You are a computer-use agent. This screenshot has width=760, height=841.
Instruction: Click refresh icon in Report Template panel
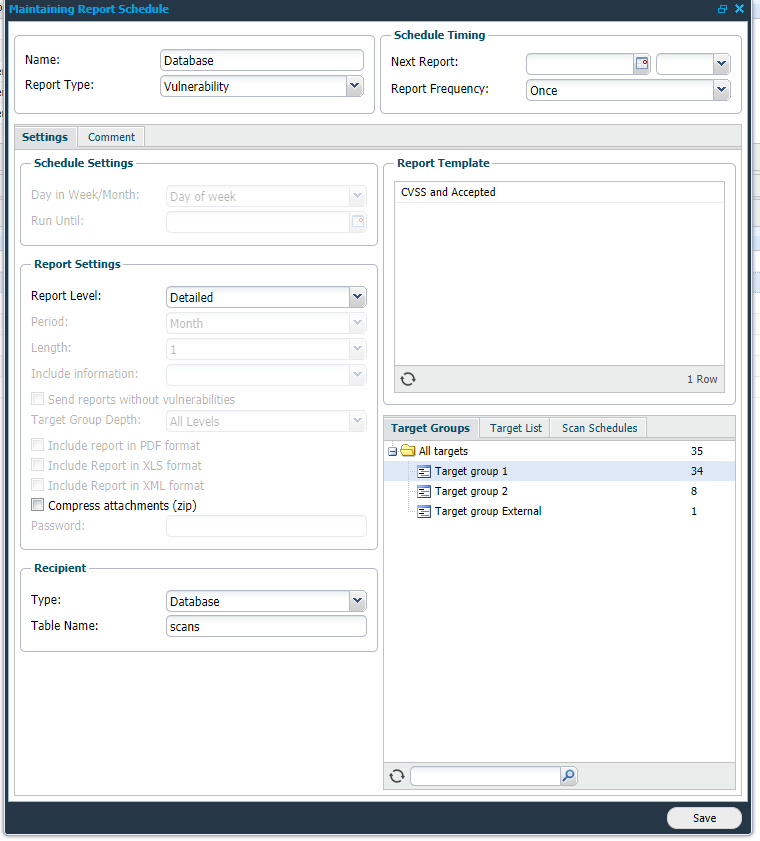point(407,379)
